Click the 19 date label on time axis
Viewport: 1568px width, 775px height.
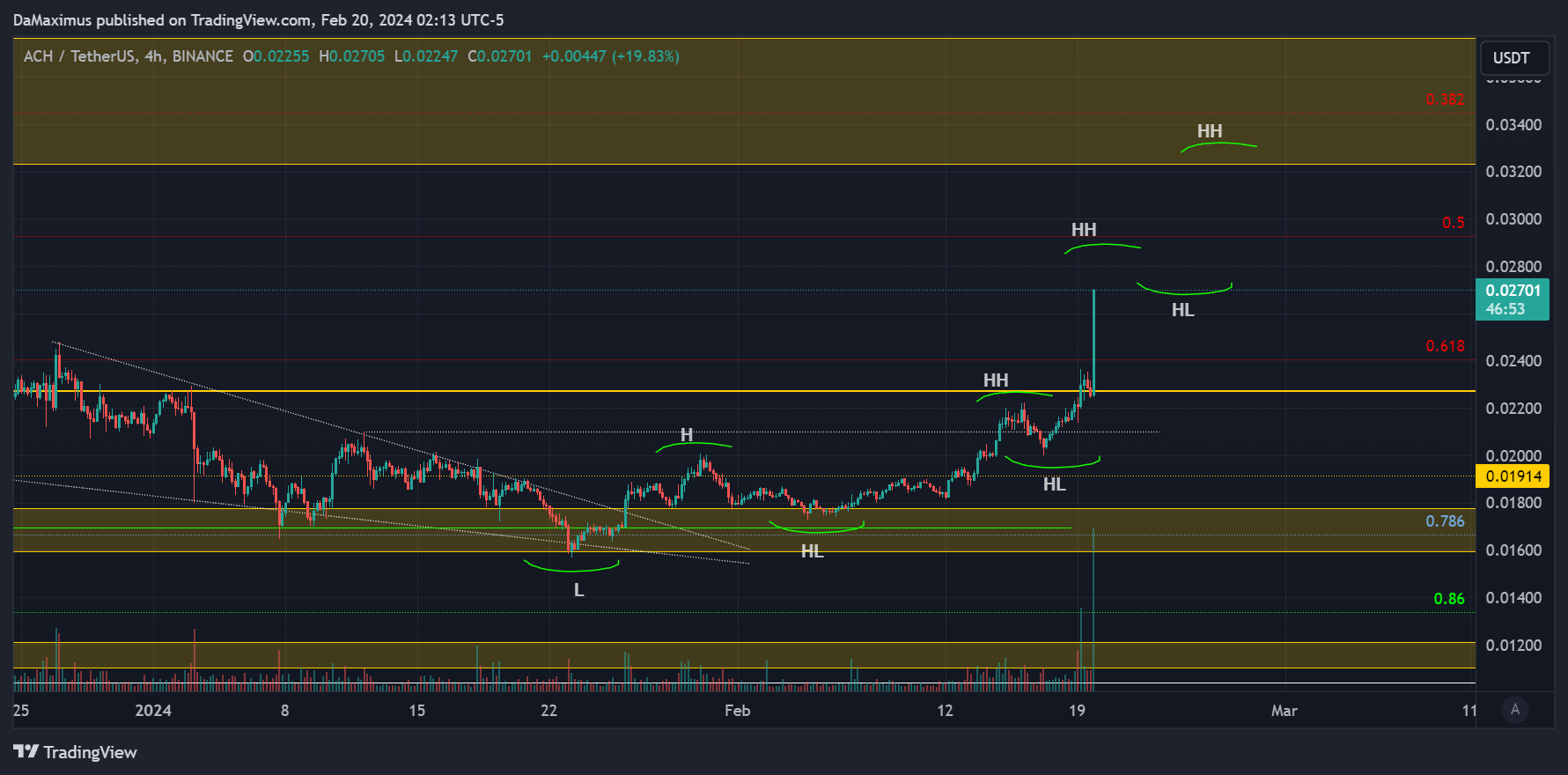click(1077, 711)
